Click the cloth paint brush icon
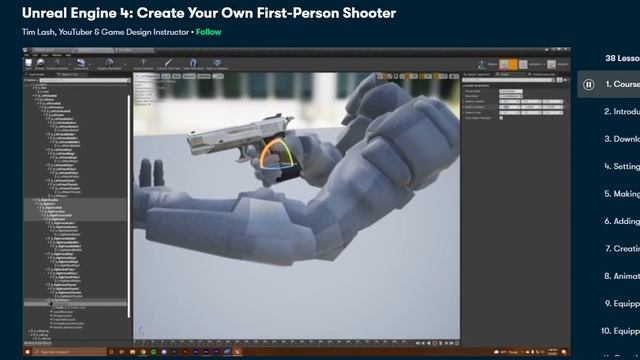Viewport: 640px width, 360px height. click(168, 63)
